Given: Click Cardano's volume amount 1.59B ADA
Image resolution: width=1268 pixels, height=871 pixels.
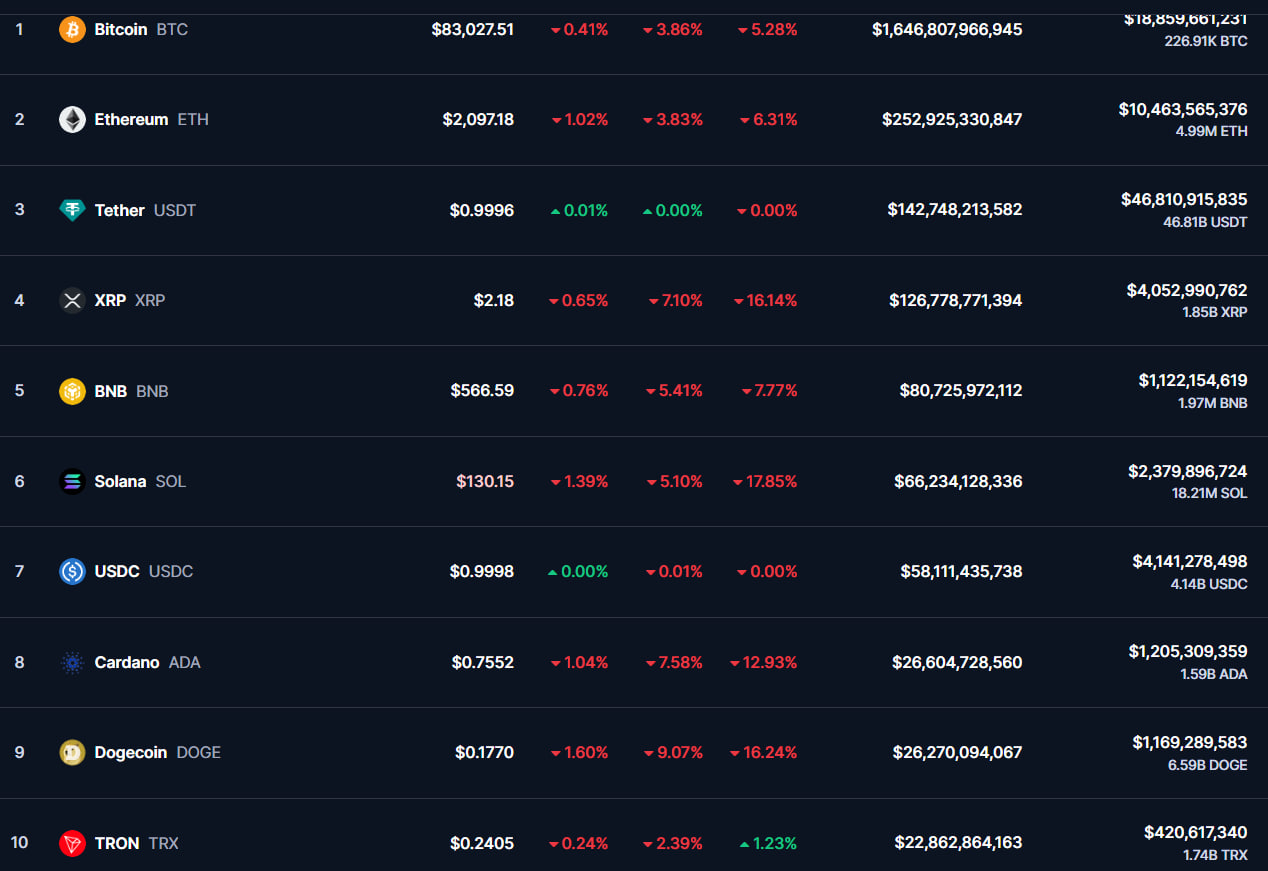Looking at the screenshot, I should (x=1214, y=674).
